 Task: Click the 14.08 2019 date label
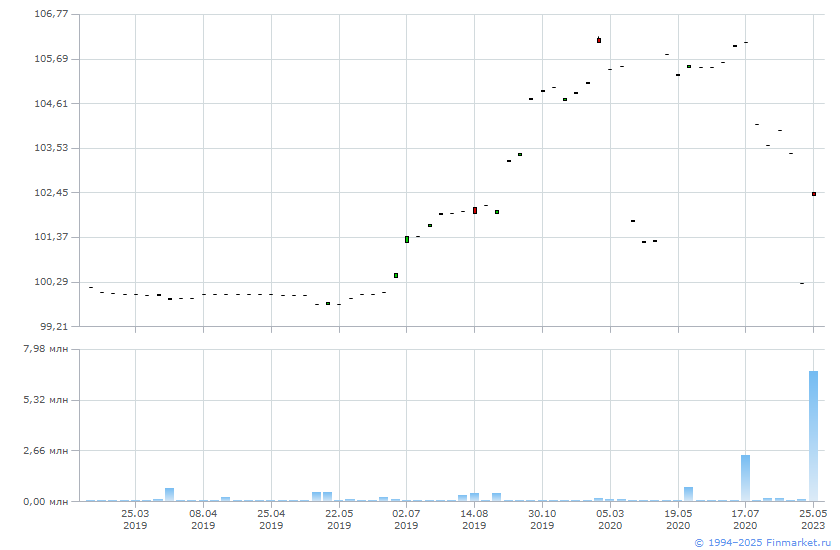pyautogui.click(x=474, y=519)
